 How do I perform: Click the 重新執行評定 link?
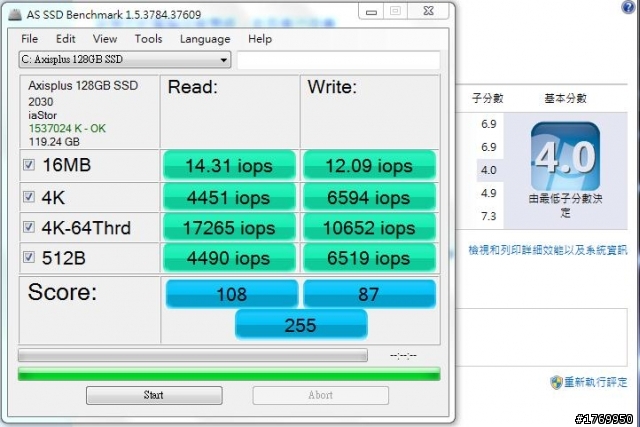[596, 382]
